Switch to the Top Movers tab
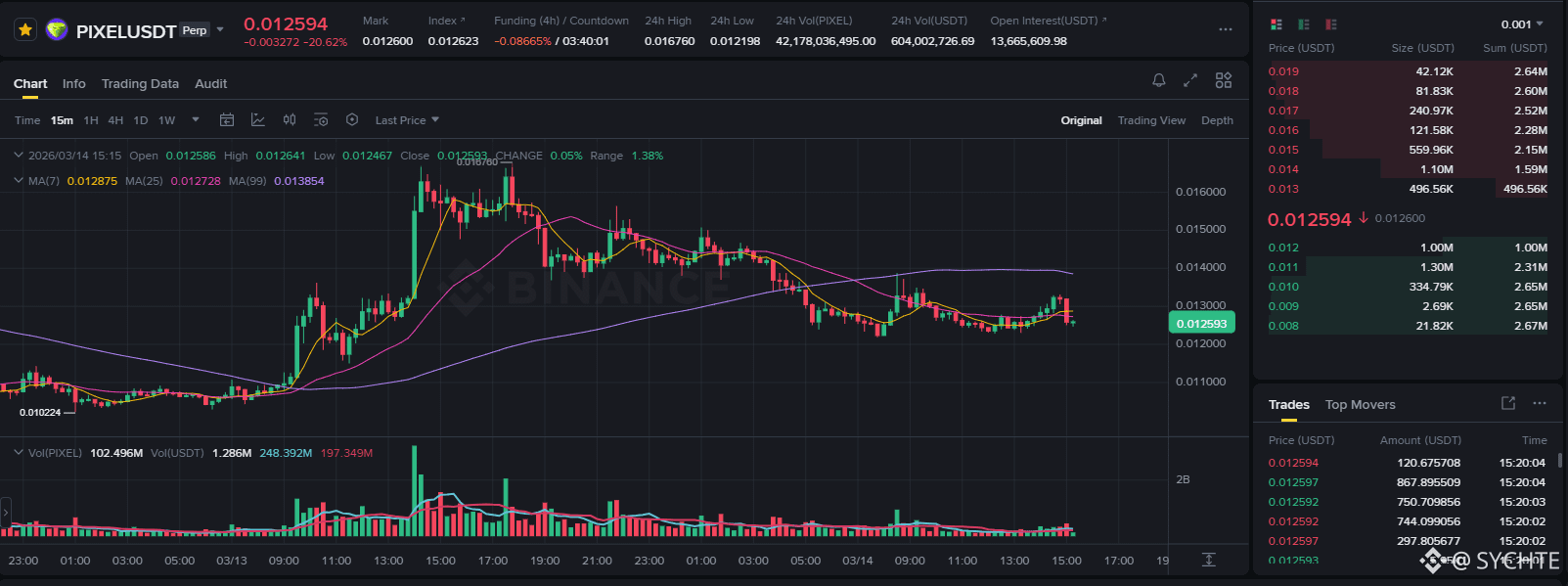 (1360, 405)
